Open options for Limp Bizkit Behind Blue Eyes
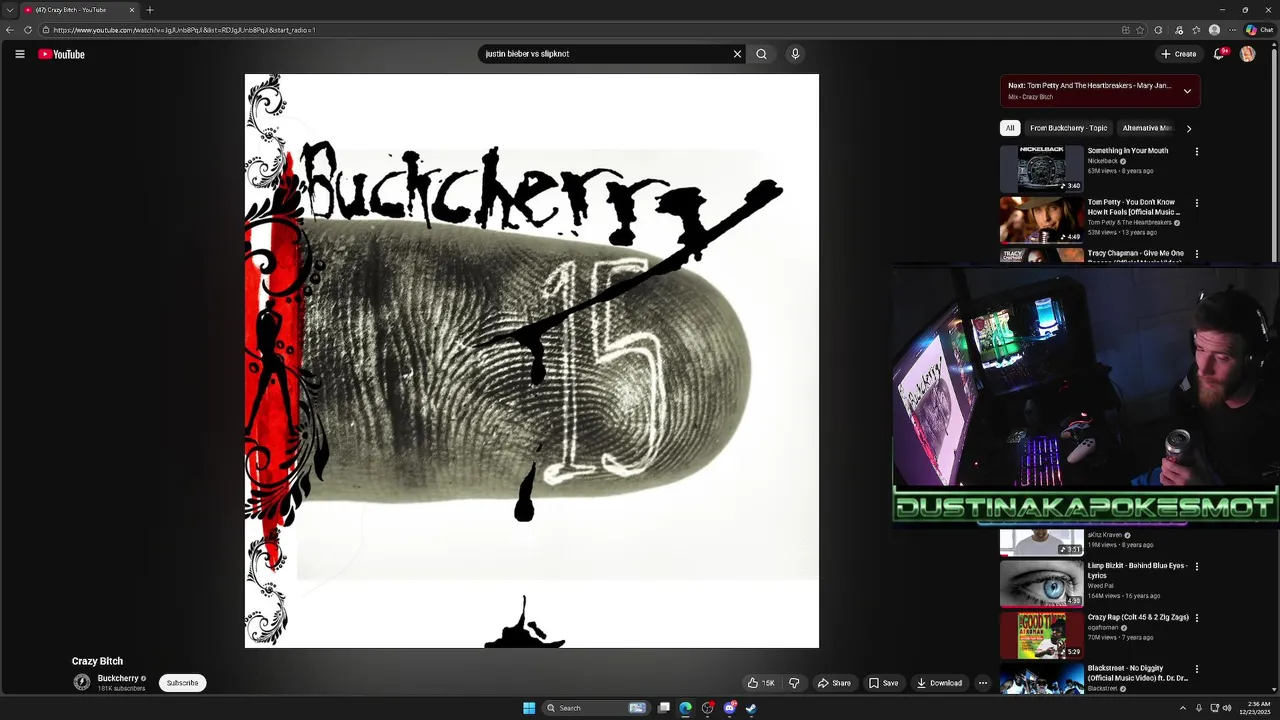Viewport: 1280px width, 720px height. [x=1196, y=566]
